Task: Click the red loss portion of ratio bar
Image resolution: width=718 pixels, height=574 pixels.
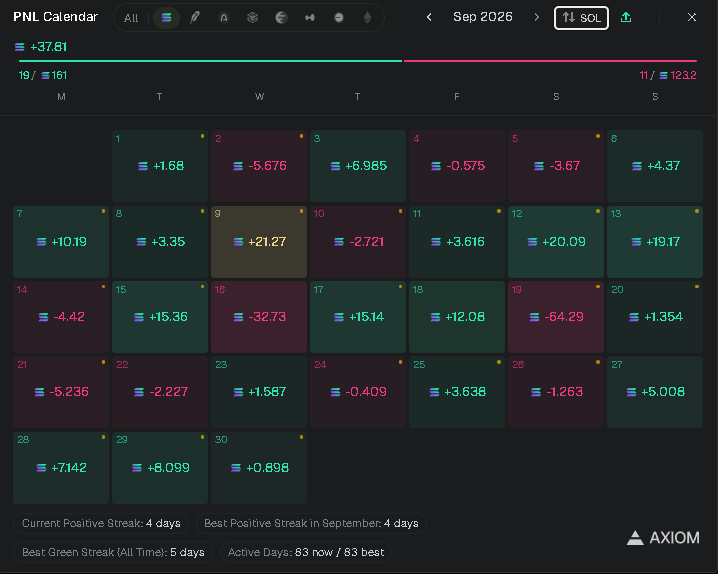Action: [550, 60]
